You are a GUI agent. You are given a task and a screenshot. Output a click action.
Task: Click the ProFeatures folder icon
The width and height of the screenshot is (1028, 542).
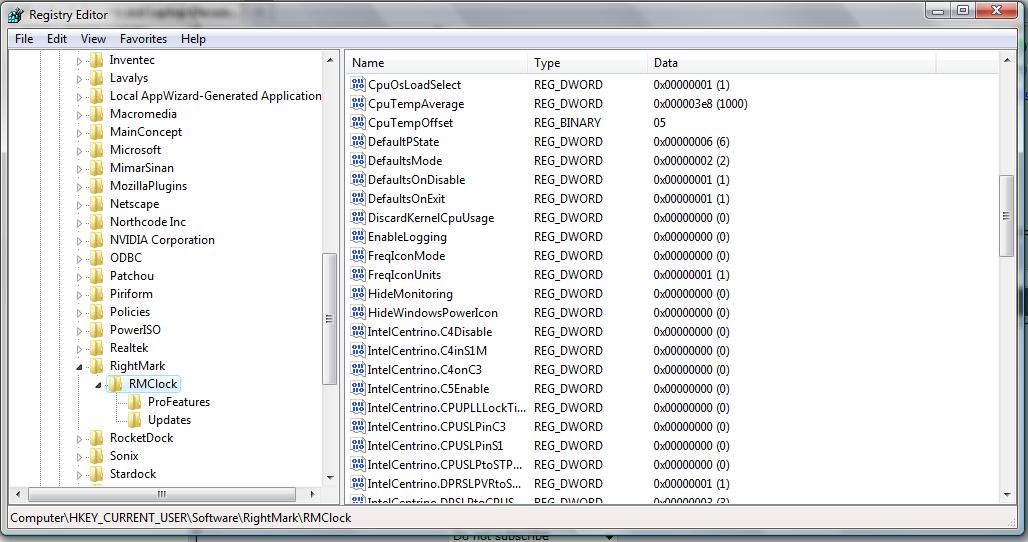(135, 402)
